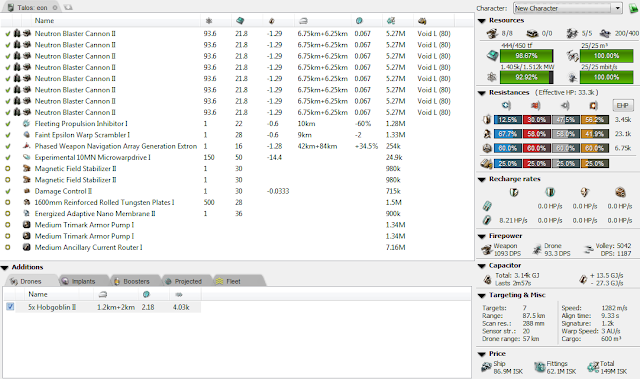Collapse the Firepower section
The image size is (640, 379).
coord(482,236)
